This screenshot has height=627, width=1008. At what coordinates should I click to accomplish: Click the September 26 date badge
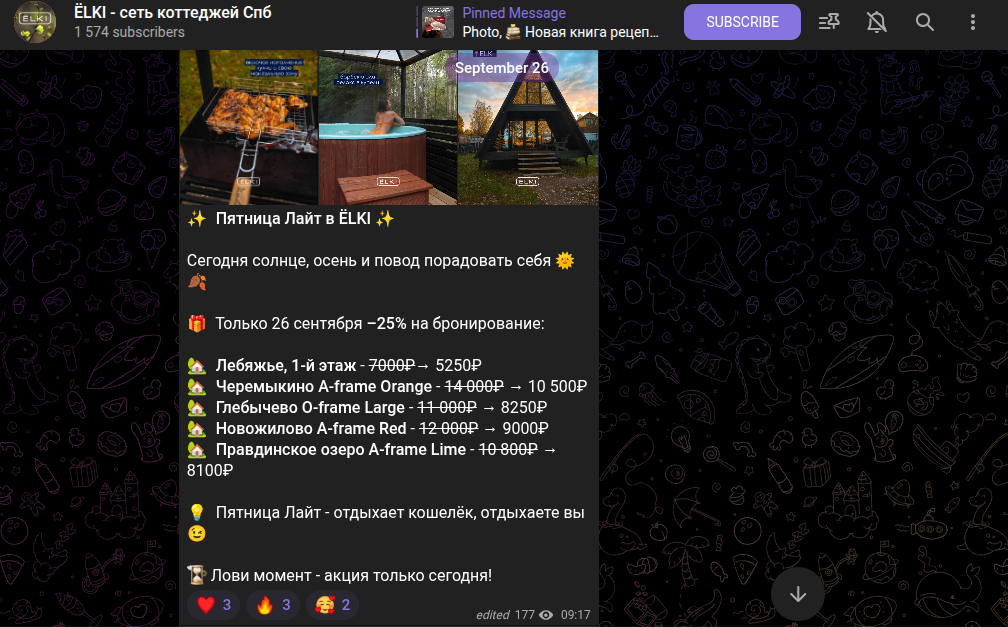(x=502, y=68)
